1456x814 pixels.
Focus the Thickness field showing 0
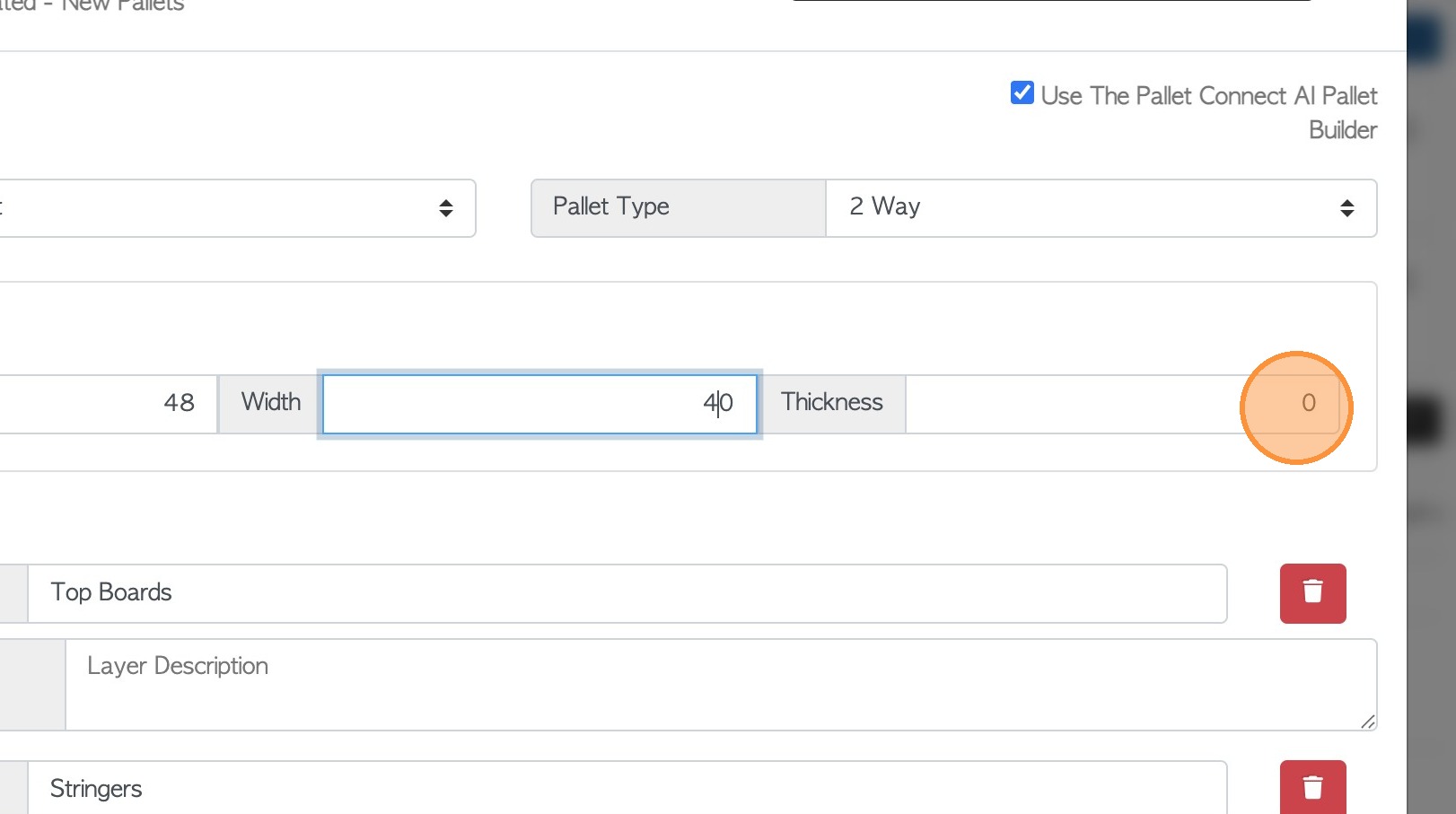click(1122, 404)
